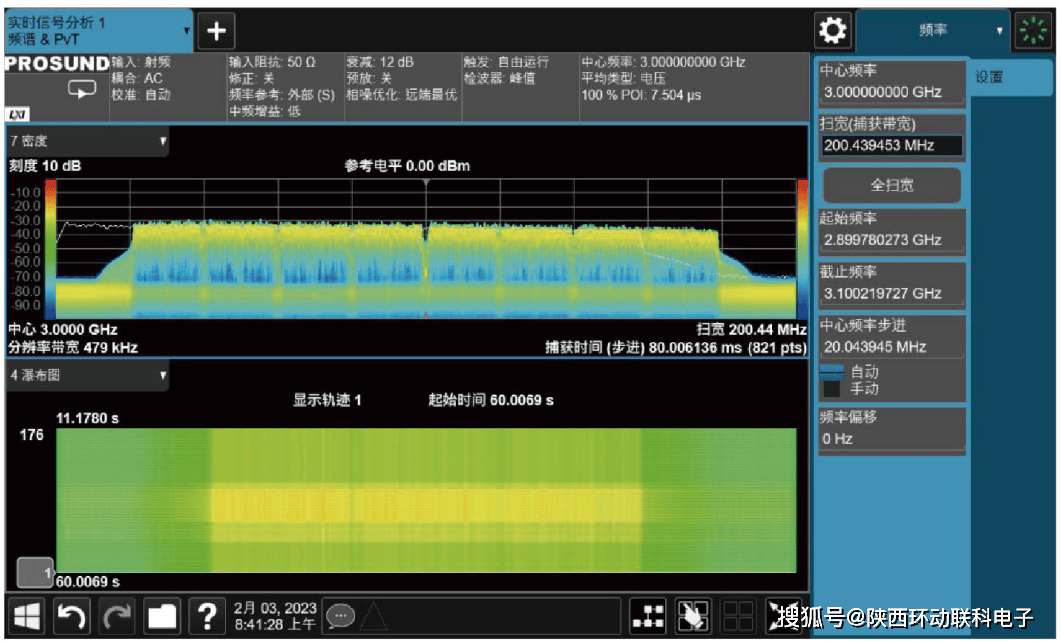This screenshot has height=642, width=1060.
Task: Click the 扫宽 200.439453 MHz input field
Action: (892, 146)
